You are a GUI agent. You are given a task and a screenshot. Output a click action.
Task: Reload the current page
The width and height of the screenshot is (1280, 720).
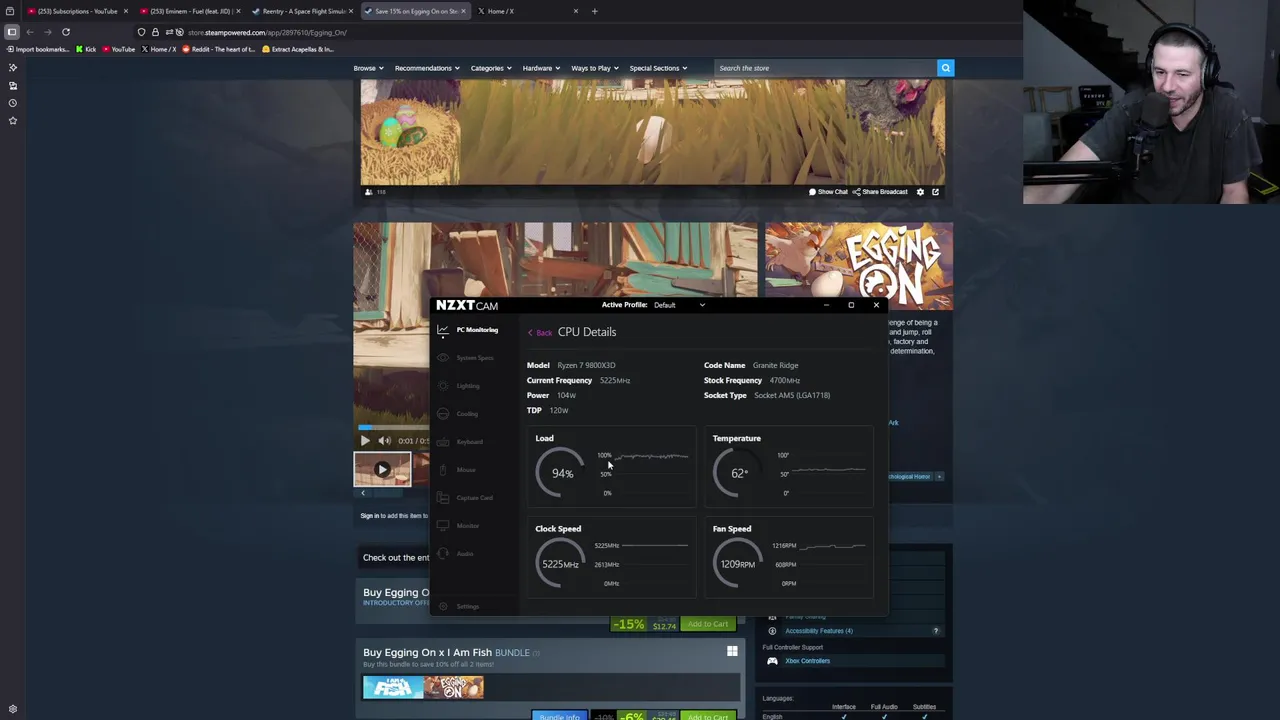tap(66, 32)
